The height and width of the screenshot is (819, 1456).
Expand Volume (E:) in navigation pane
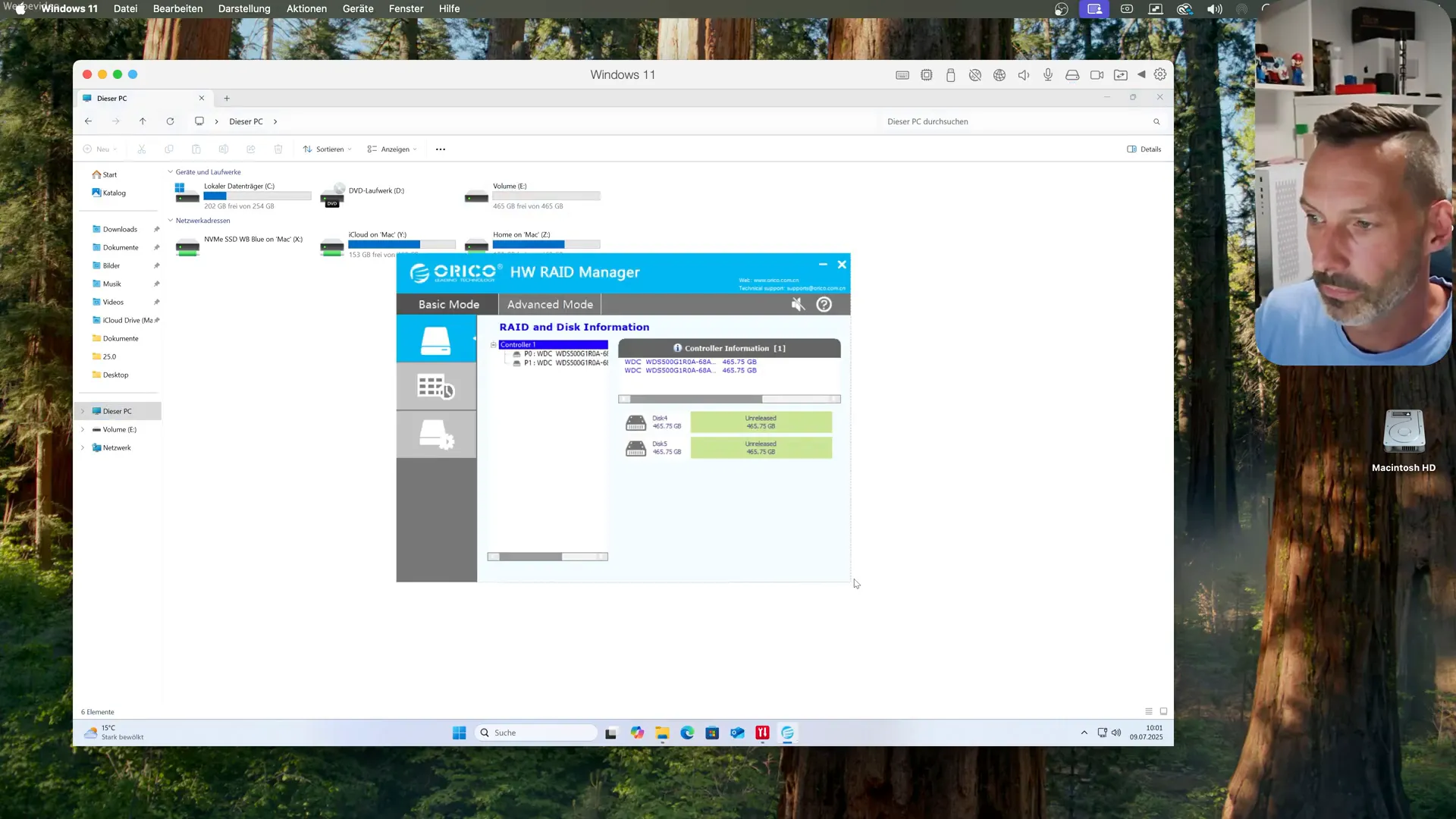point(83,429)
